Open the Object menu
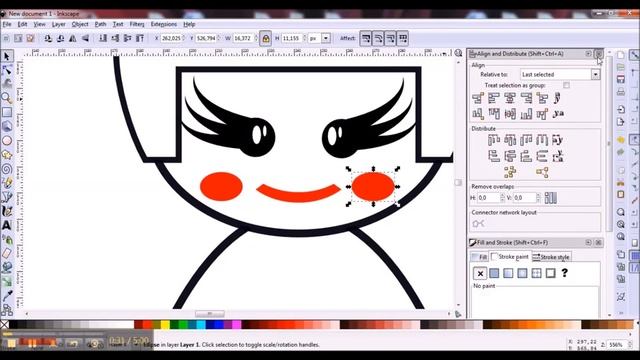The image size is (640, 360). point(80,24)
